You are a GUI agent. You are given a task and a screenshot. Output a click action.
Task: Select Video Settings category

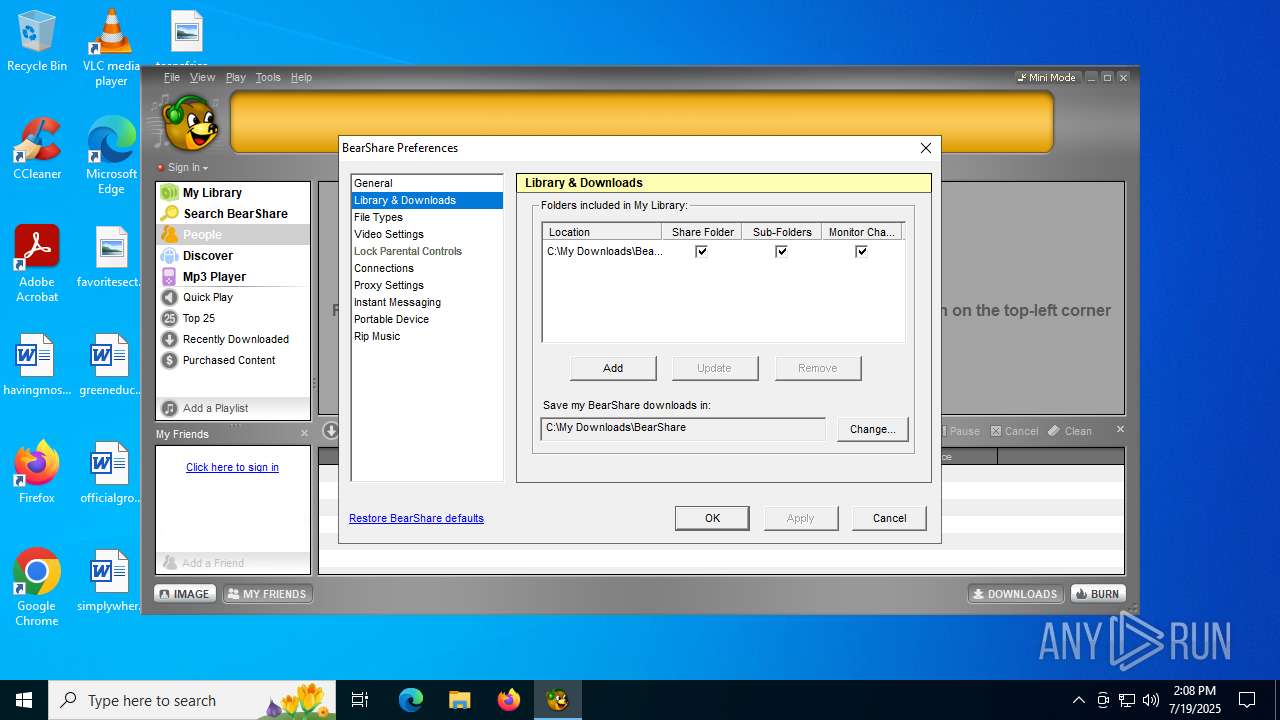pos(427,234)
